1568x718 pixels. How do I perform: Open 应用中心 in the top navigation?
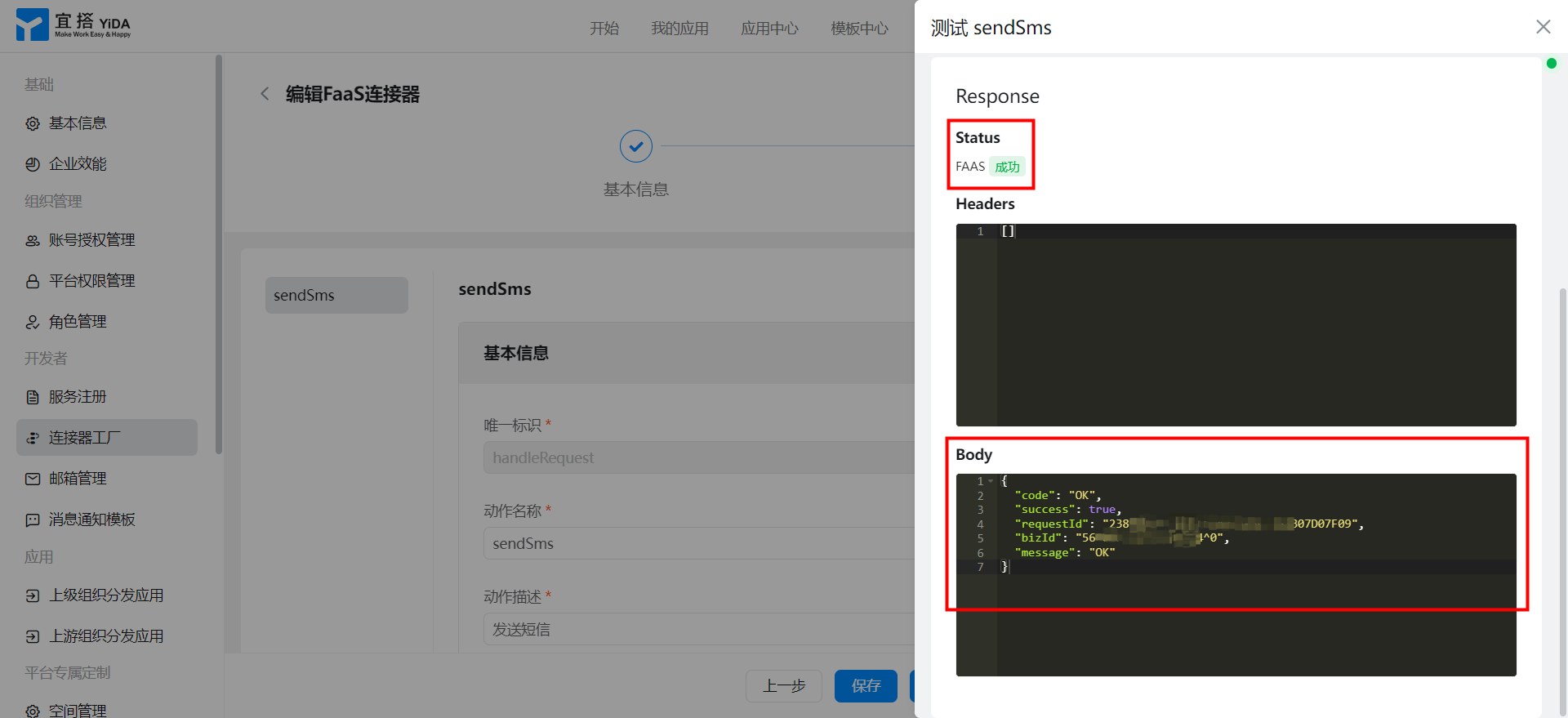pyautogui.click(x=769, y=29)
